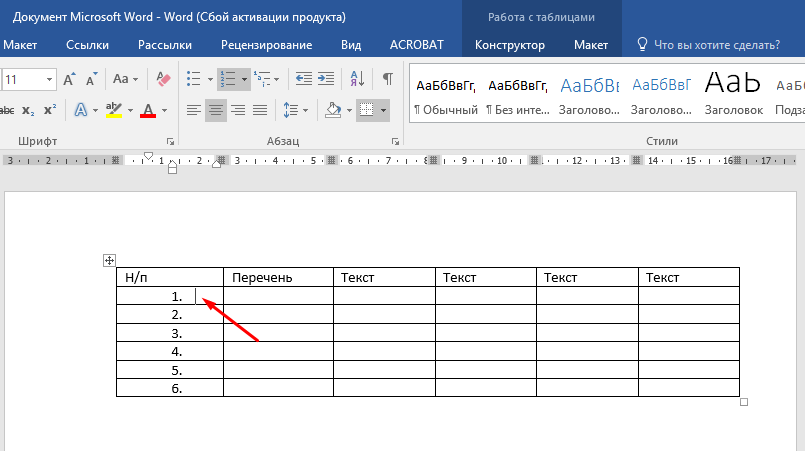Increase font size with the grow font icon
The height and width of the screenshot is (451, 805).
[x=69, y=80]
